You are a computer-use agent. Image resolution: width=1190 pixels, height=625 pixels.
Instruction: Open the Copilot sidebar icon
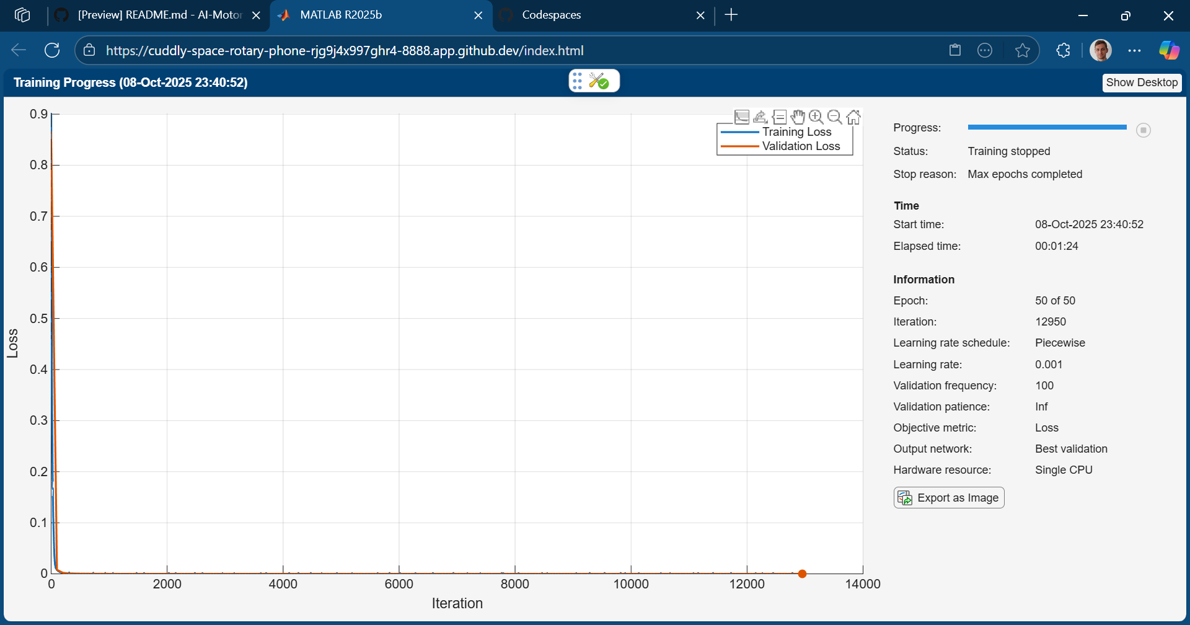click(x=1168, y=50)
